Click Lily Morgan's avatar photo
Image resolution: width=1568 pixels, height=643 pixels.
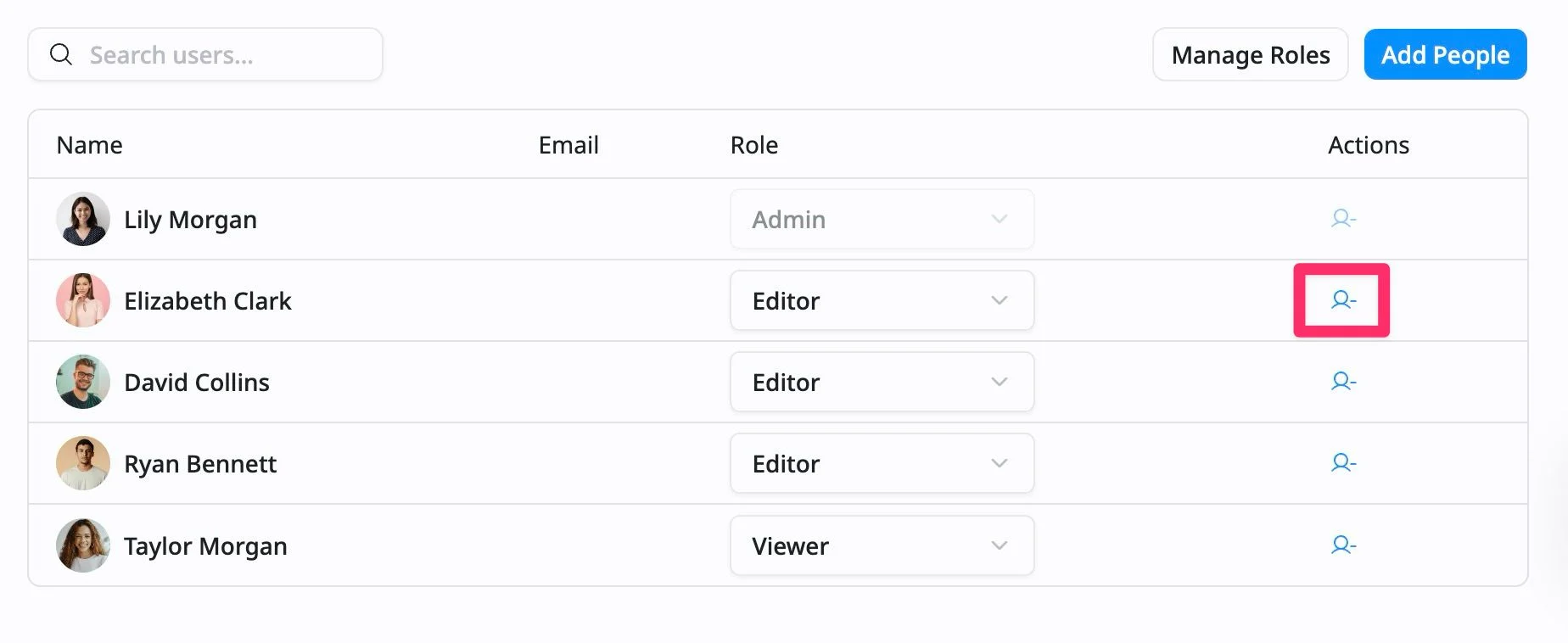click(x=83, y=219)
